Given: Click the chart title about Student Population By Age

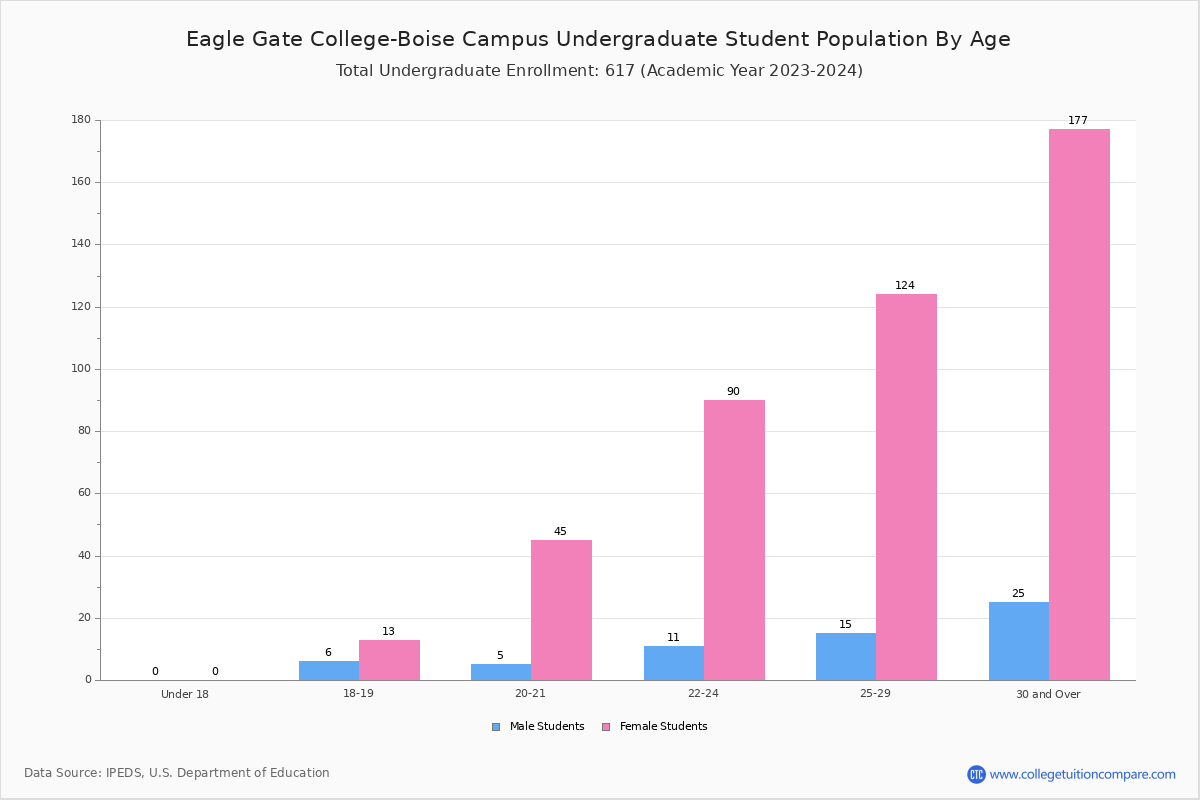Looking at the screenshot, I should 598,39.
